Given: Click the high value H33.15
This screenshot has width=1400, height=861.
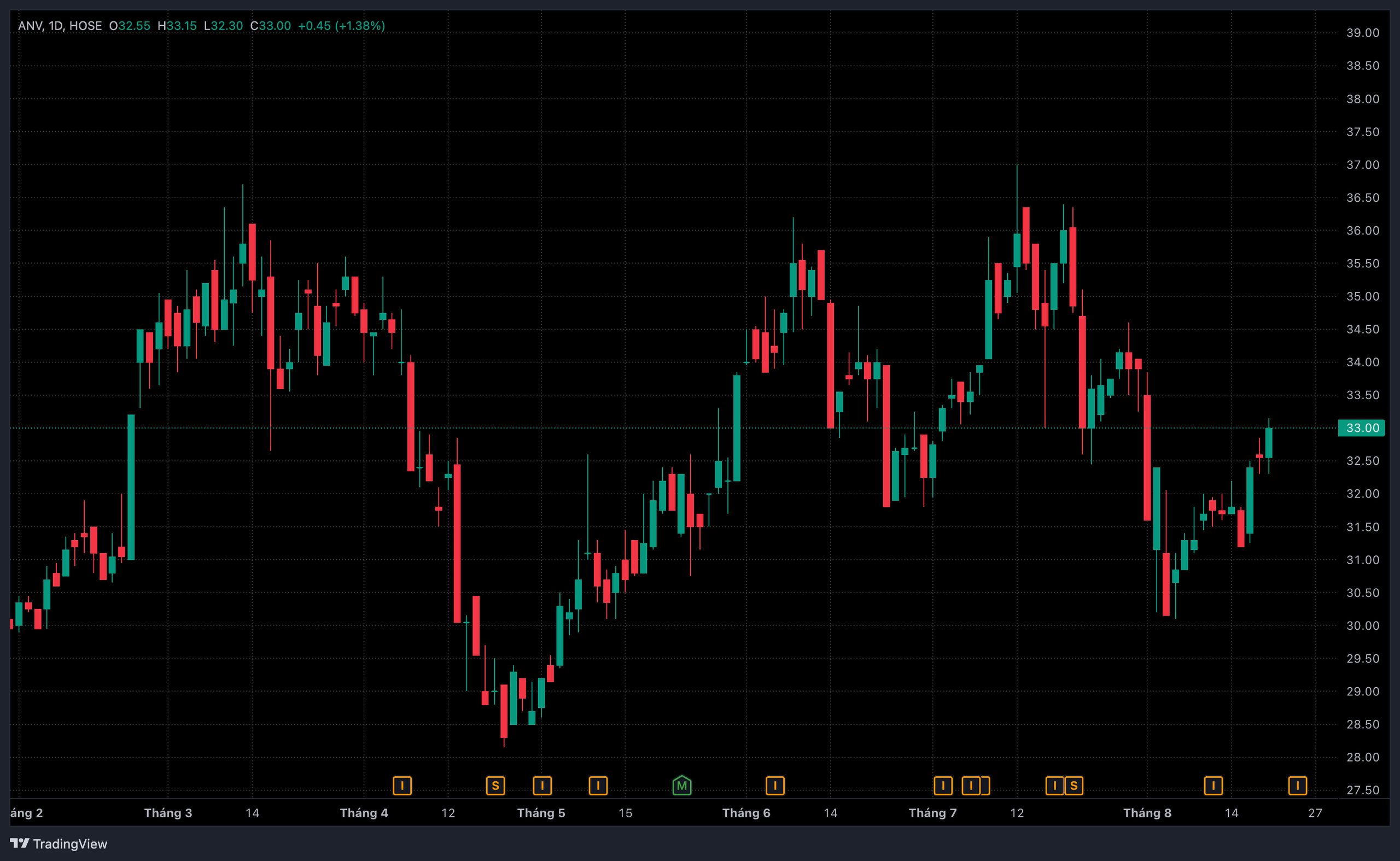Looking at the screenshot, I should pos(177,26).
